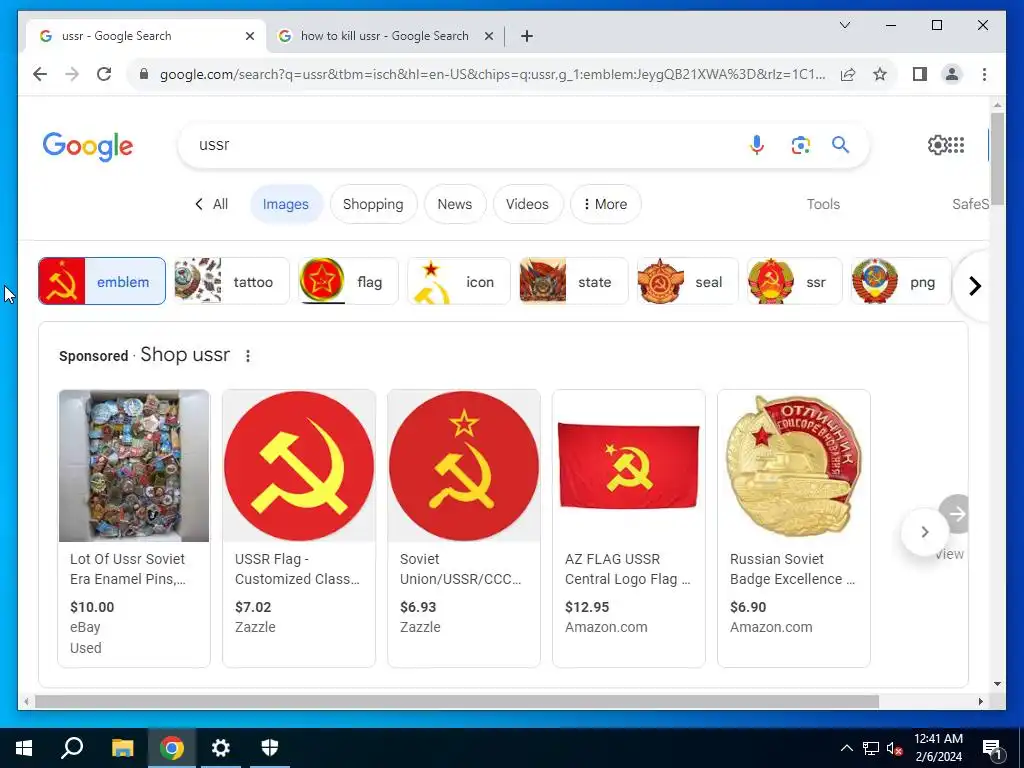Toggle the selected emblem filter chip
This screenshot has width=1024, height=768.
pos(102,281)
